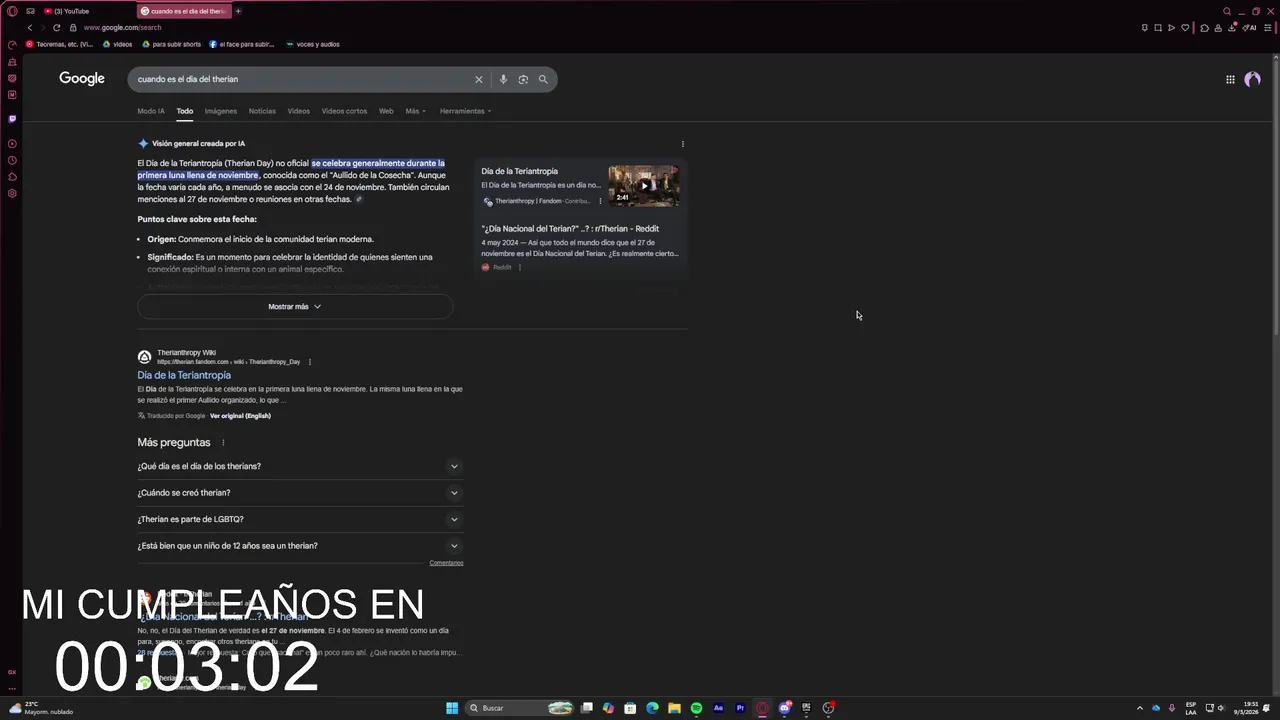Open Premiere Pro from the taskbar
The image size is (1280, 720).
[740, 708]
